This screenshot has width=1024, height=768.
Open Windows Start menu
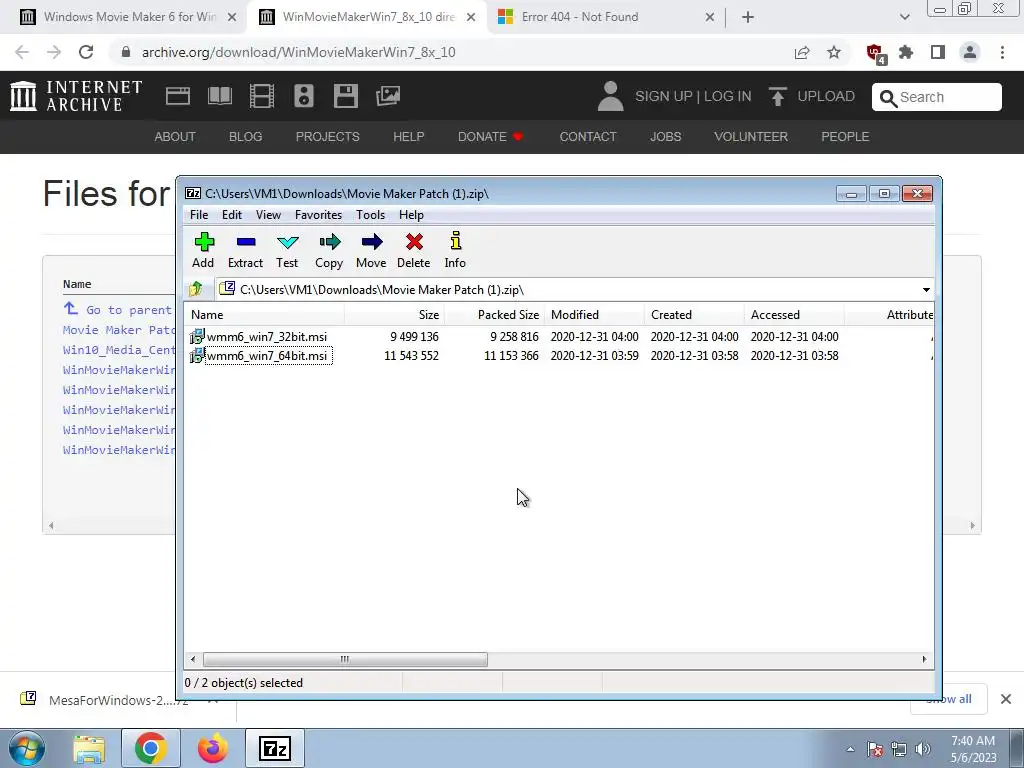coord(26,748)
